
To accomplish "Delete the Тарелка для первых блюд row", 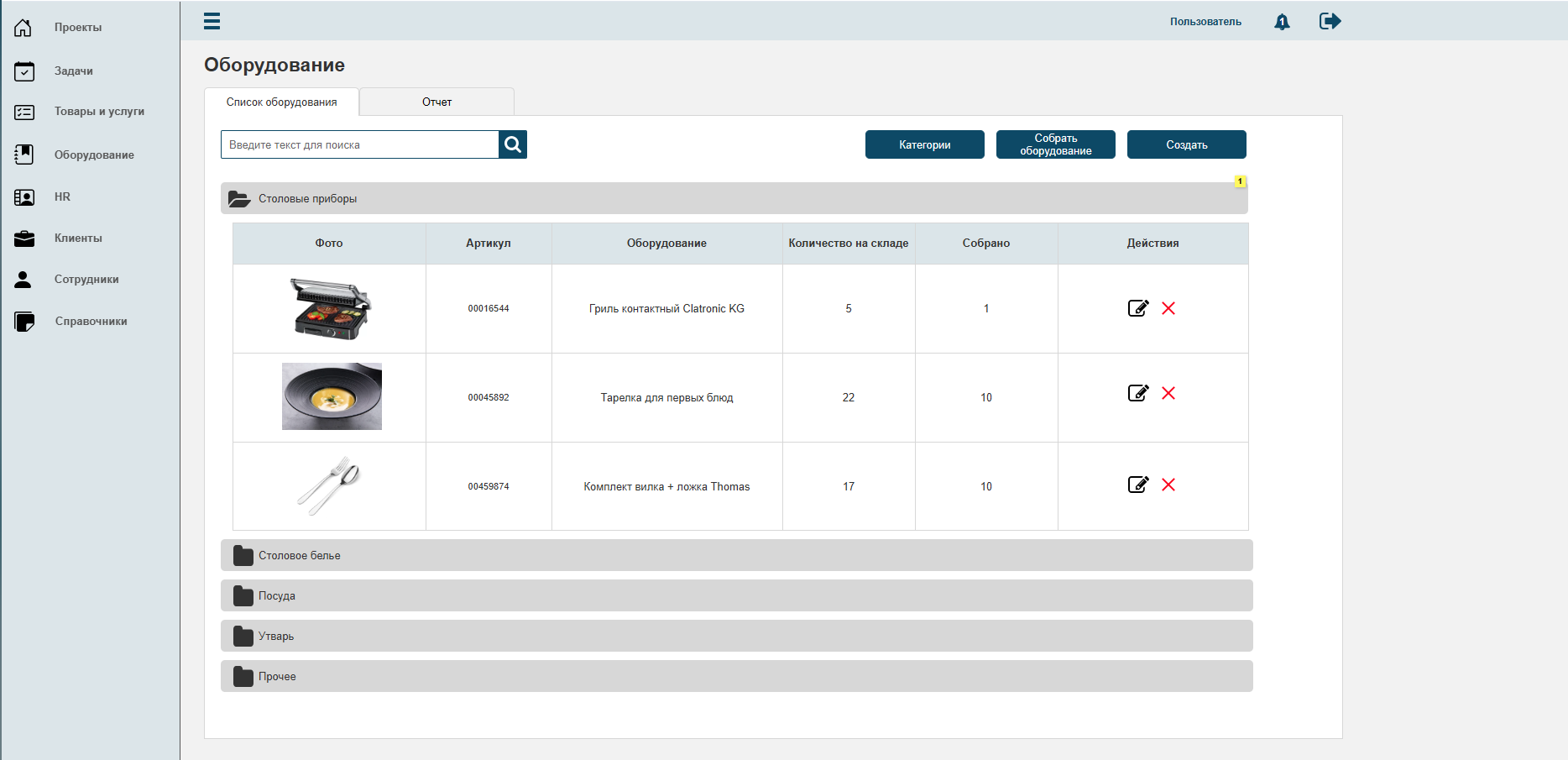I will [1168, 393].
